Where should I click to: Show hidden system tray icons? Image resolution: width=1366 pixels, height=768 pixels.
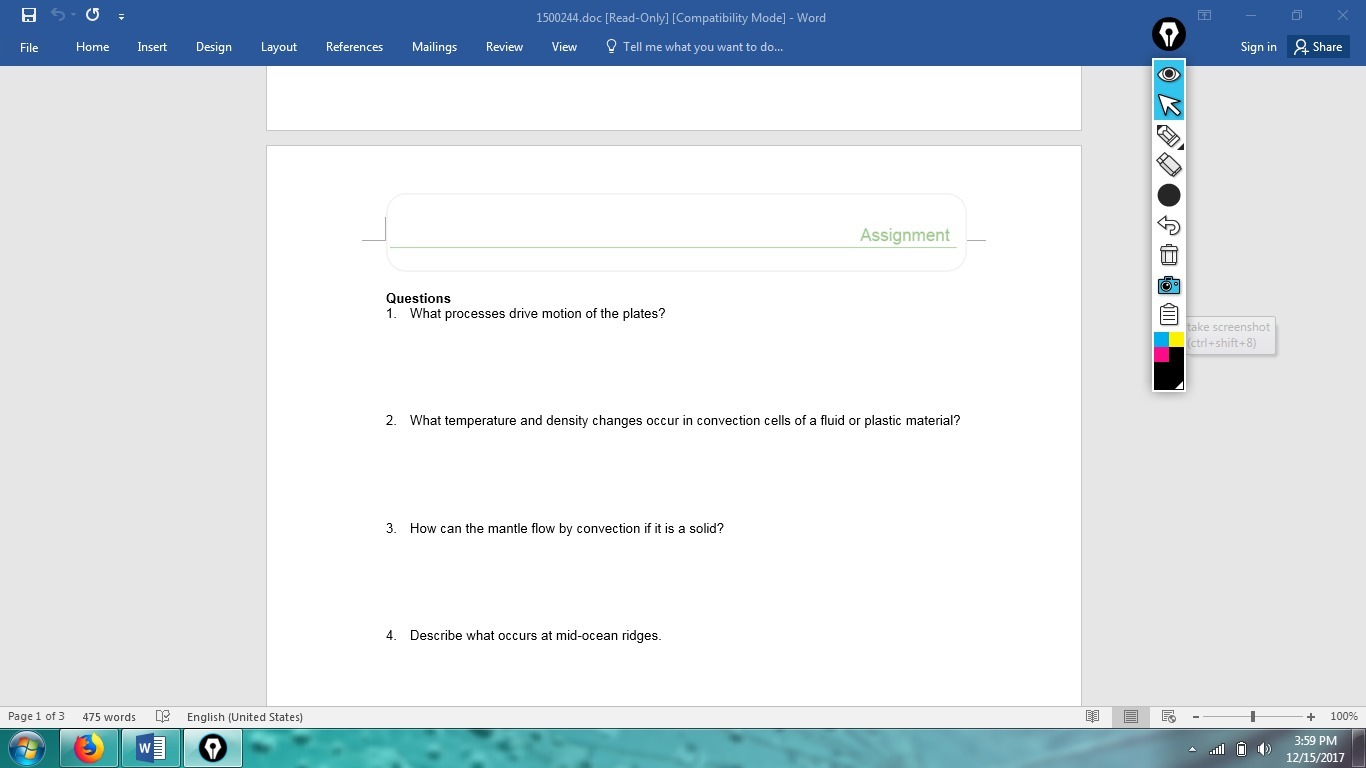[1192, 749]
